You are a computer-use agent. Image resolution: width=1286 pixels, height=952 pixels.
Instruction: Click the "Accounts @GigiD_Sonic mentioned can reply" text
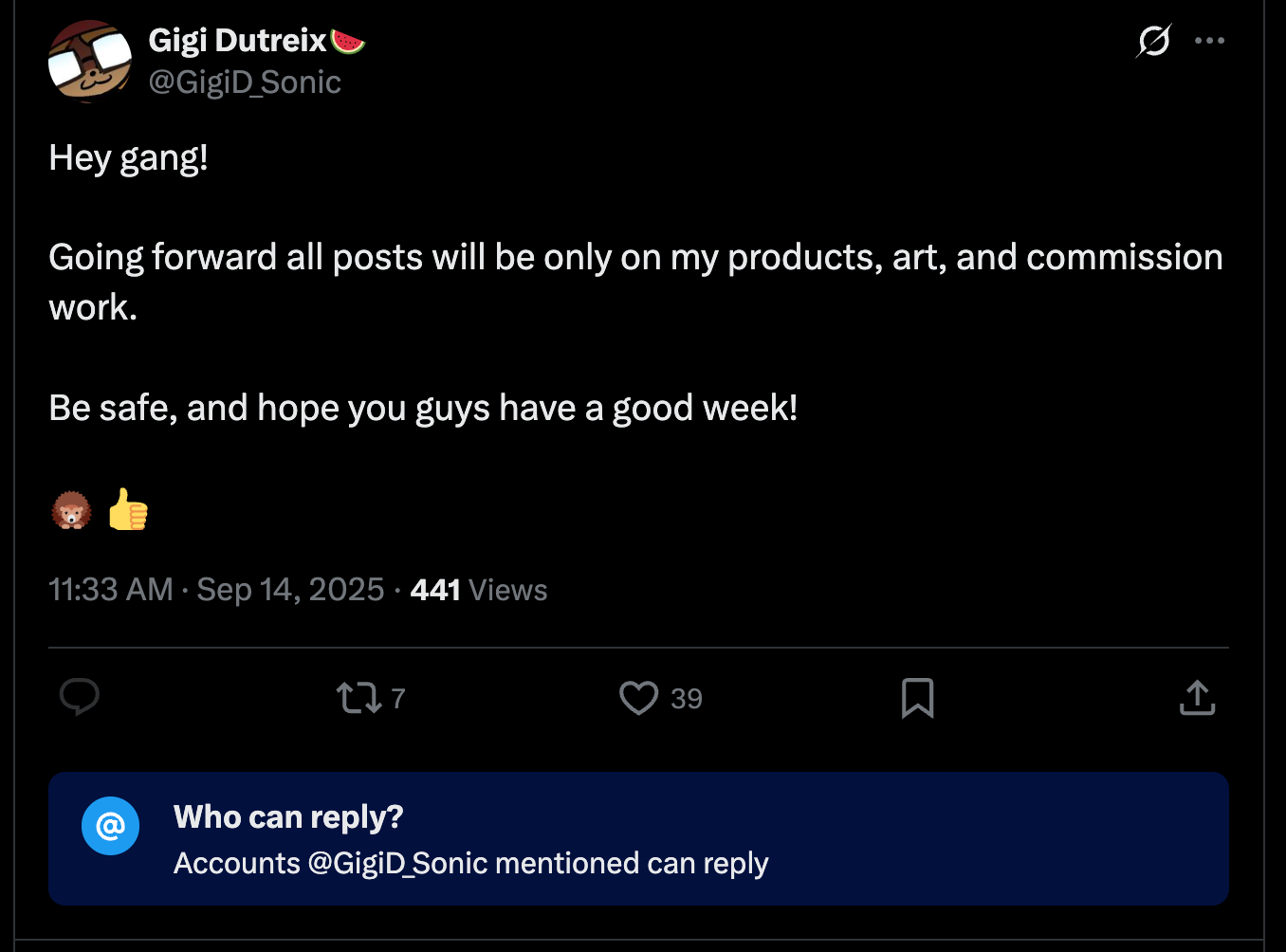470,864
